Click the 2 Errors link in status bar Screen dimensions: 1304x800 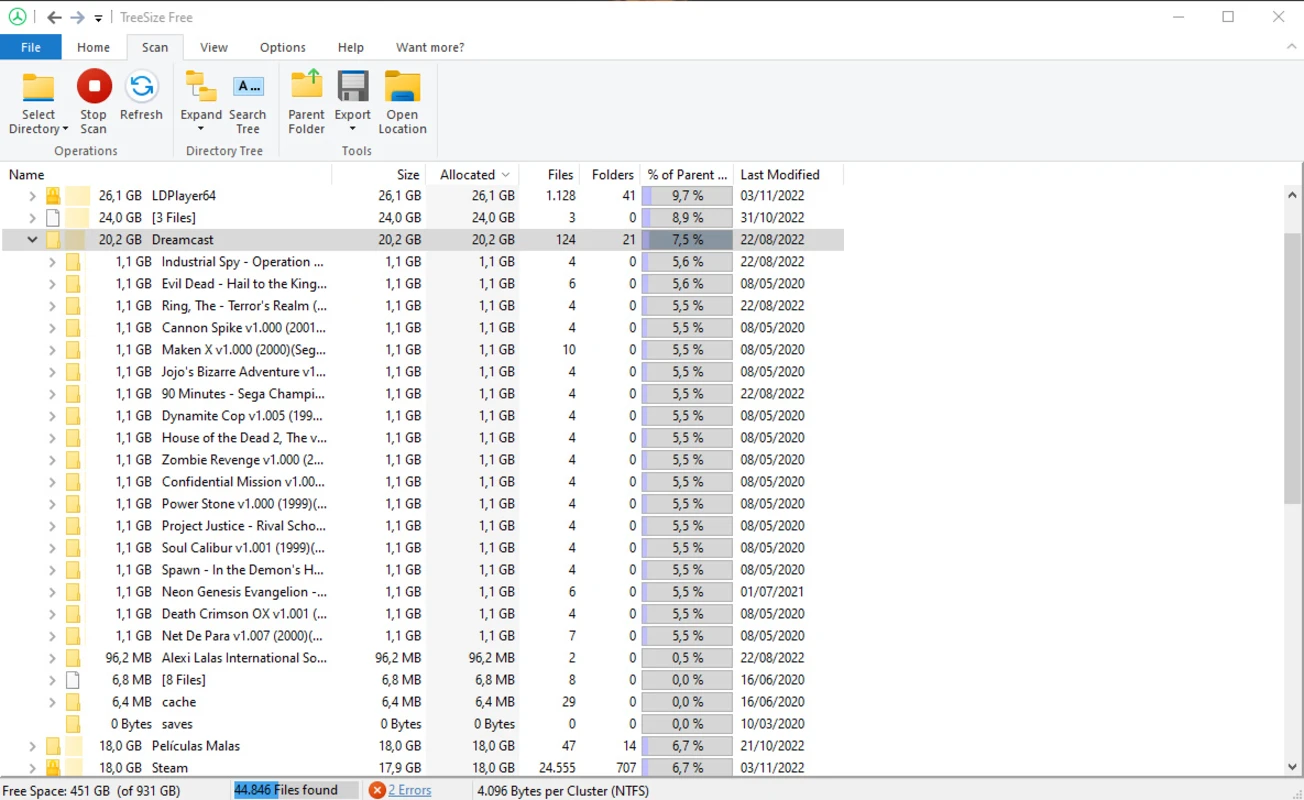410,789
